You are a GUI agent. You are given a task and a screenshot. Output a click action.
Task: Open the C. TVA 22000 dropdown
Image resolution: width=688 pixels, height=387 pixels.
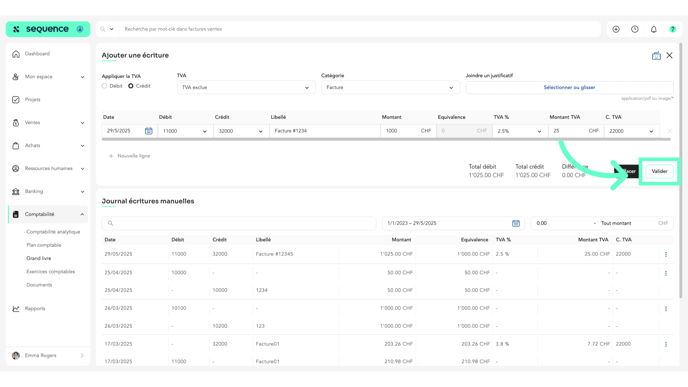pyautogui.click(x=631, y=131)
